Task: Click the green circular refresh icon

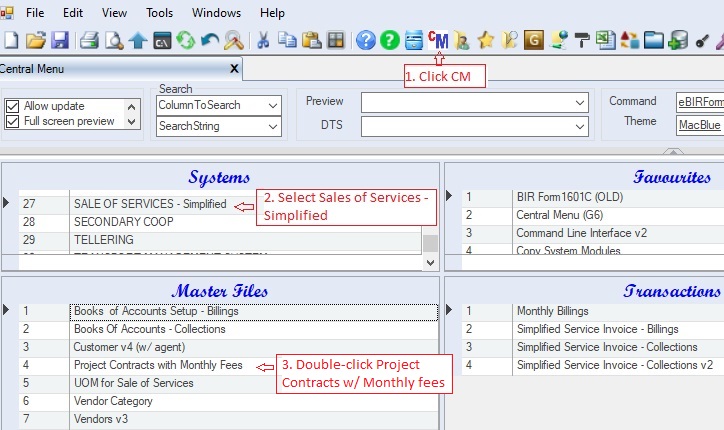Action: tap(185, 40)
